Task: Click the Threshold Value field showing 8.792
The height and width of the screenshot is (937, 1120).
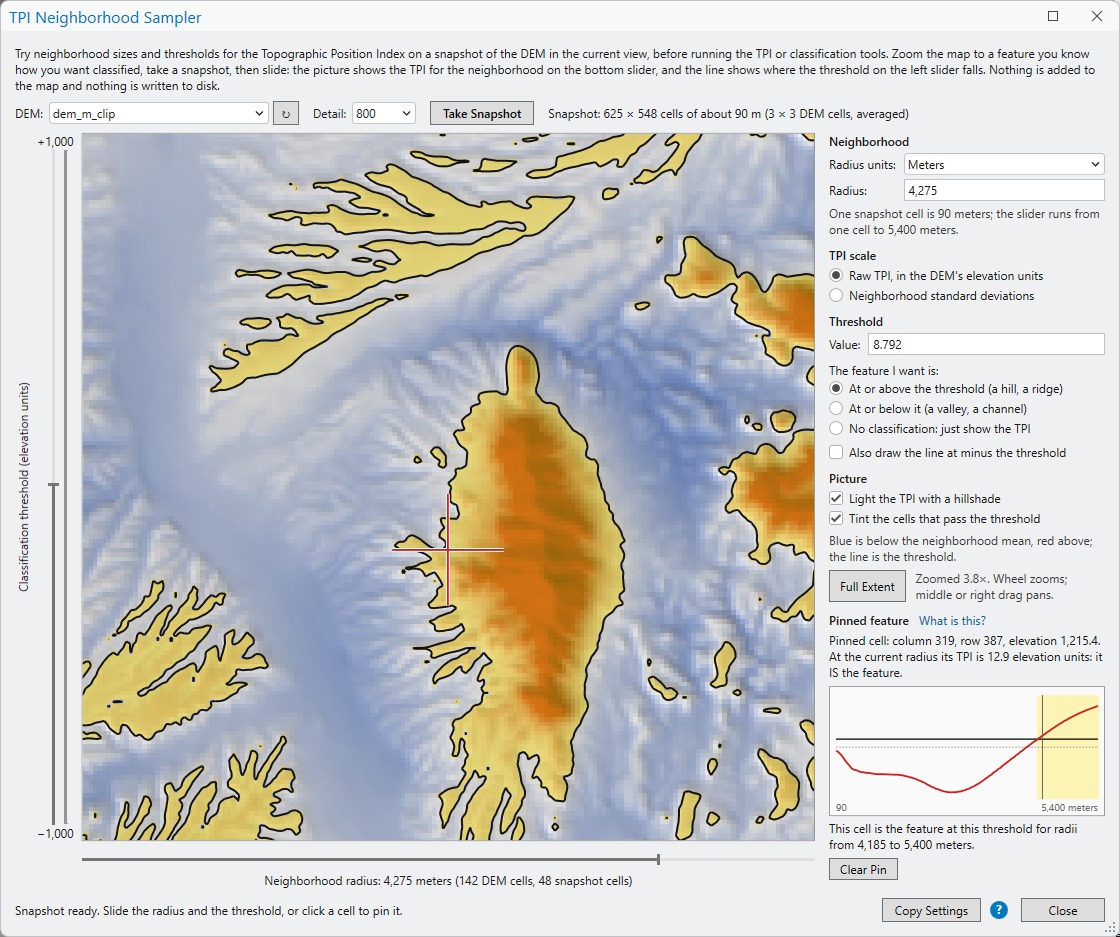Action: (x=986, y=344)
